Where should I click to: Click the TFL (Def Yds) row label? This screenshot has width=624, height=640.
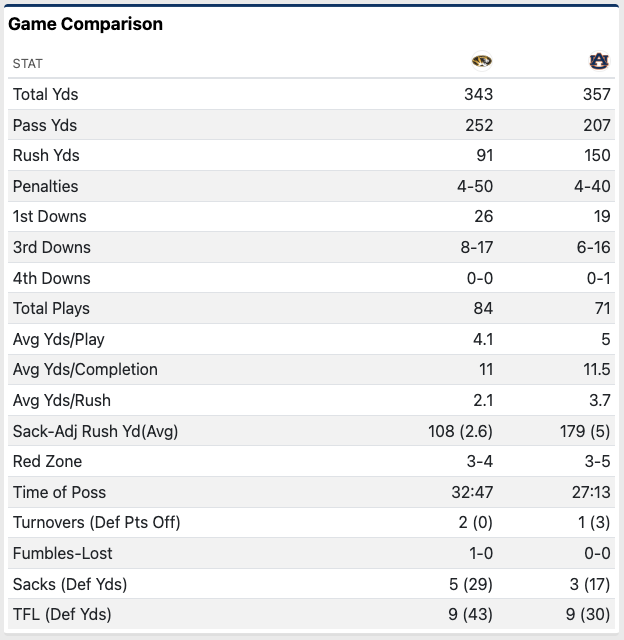[62, 614]
